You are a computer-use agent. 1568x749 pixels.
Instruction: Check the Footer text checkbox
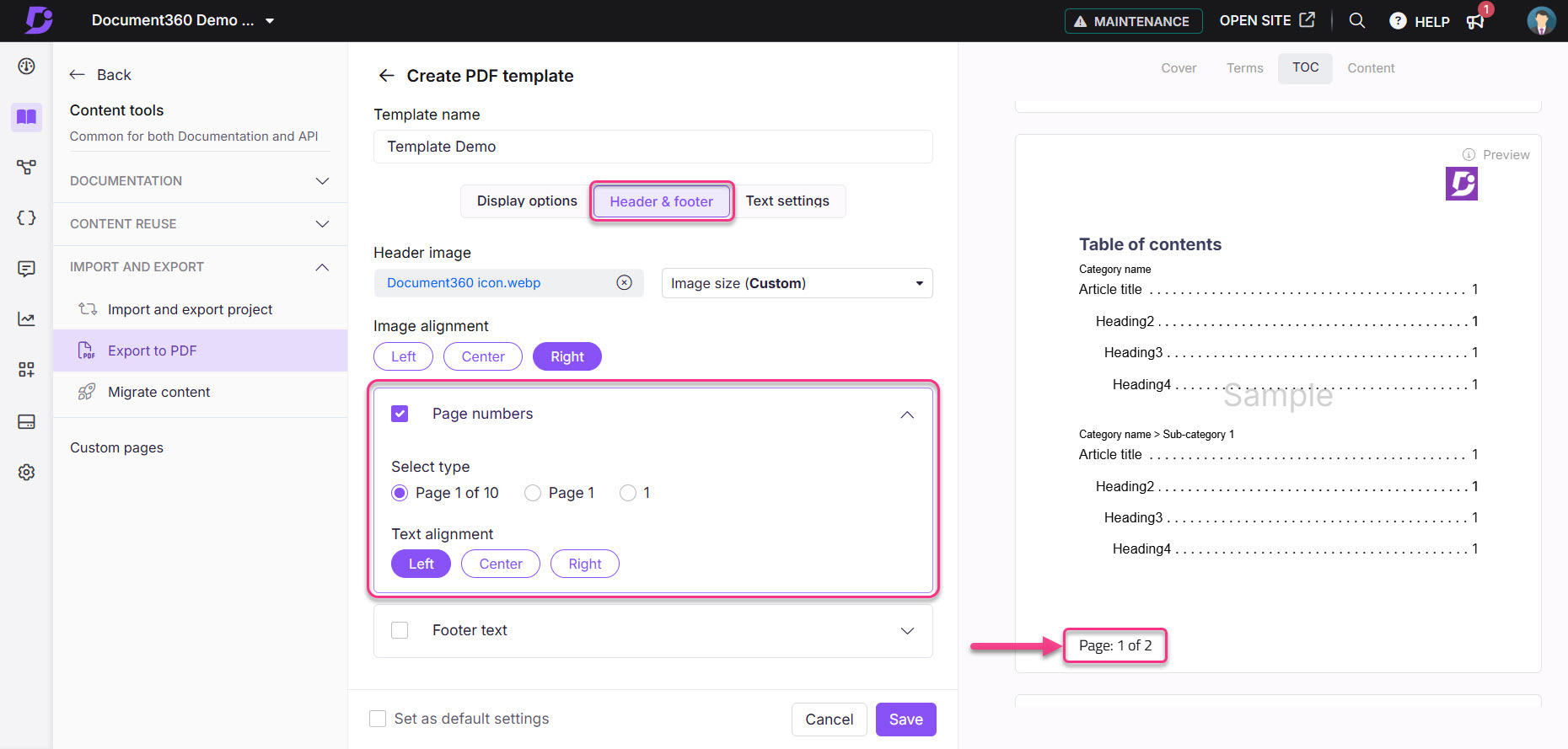tap(400, 630)
